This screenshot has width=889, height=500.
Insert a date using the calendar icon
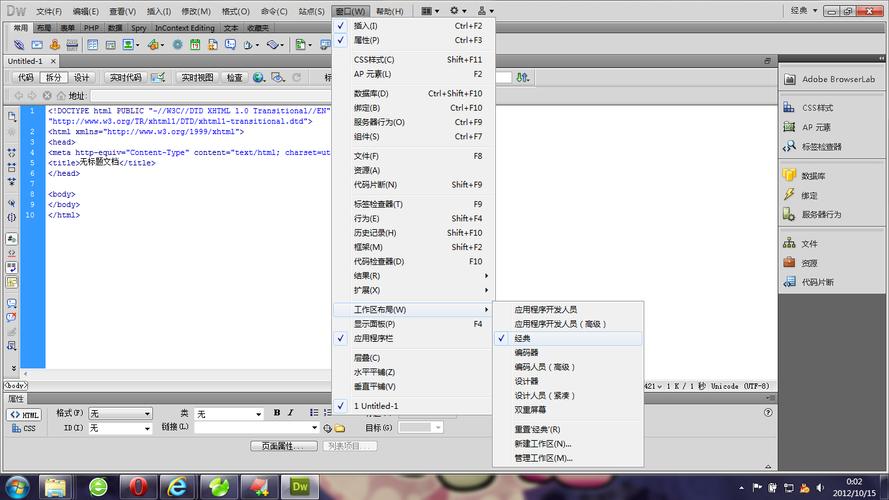pos(195,45)
